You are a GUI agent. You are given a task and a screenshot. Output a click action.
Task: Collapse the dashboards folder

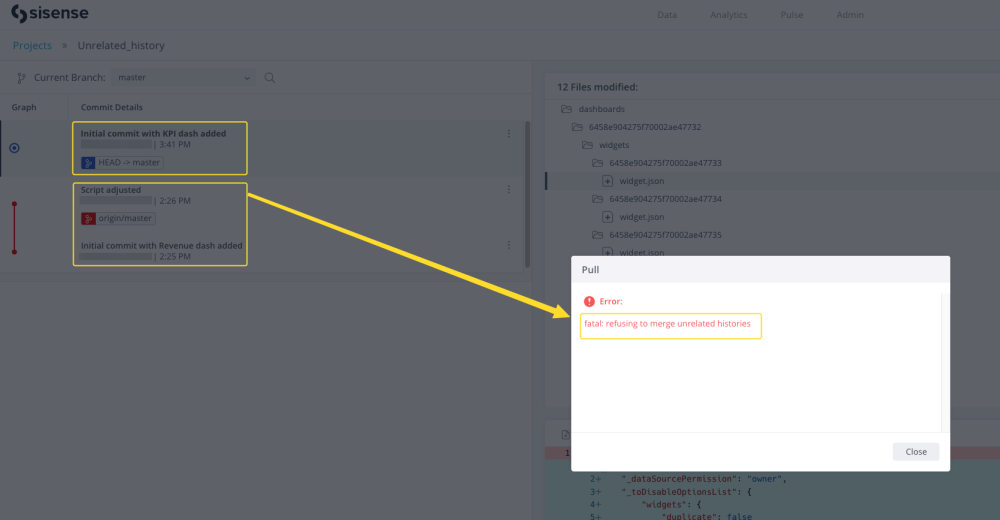coord(566,109)
